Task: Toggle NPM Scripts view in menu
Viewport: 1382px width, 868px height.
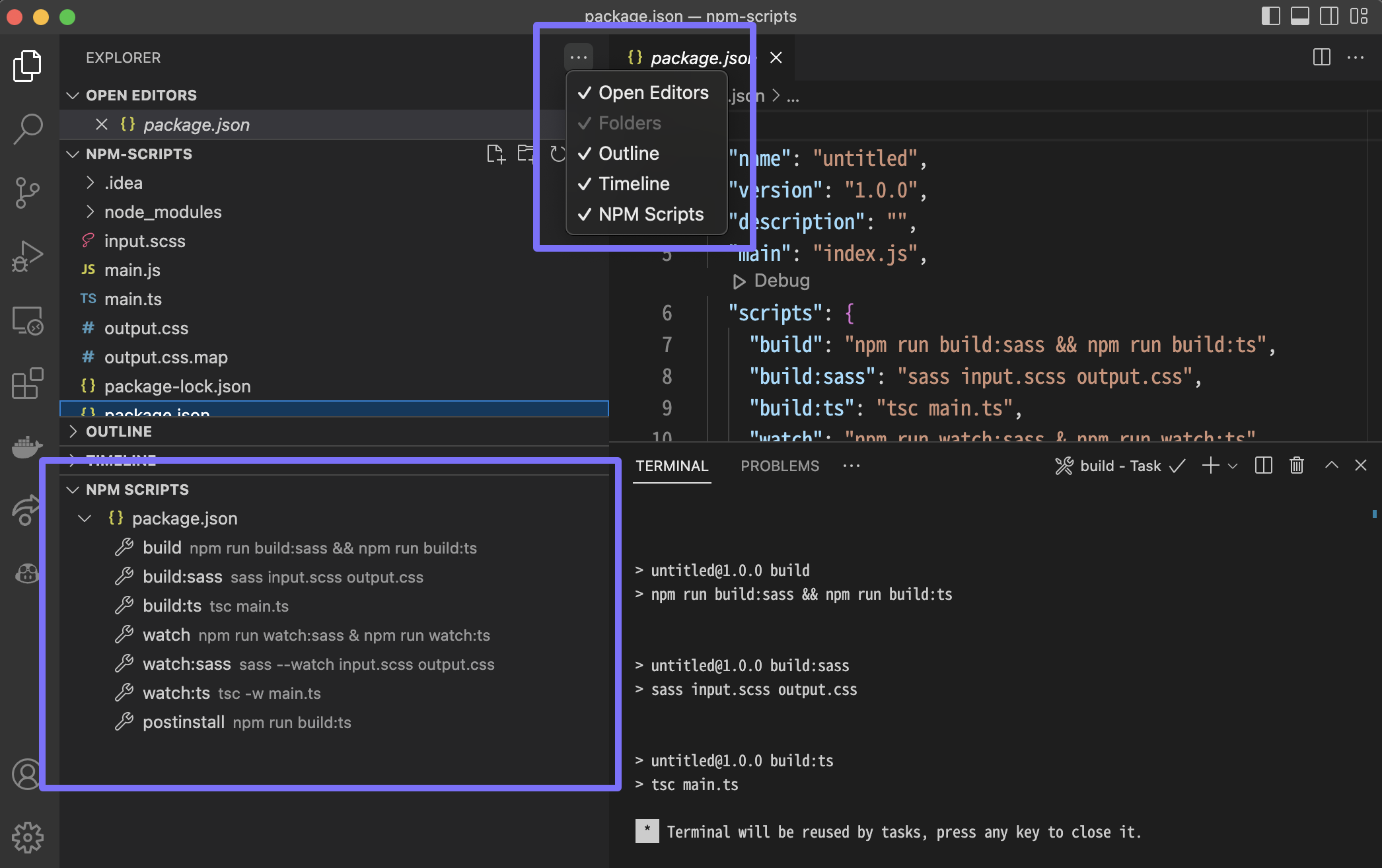Action: click(651, 215)
